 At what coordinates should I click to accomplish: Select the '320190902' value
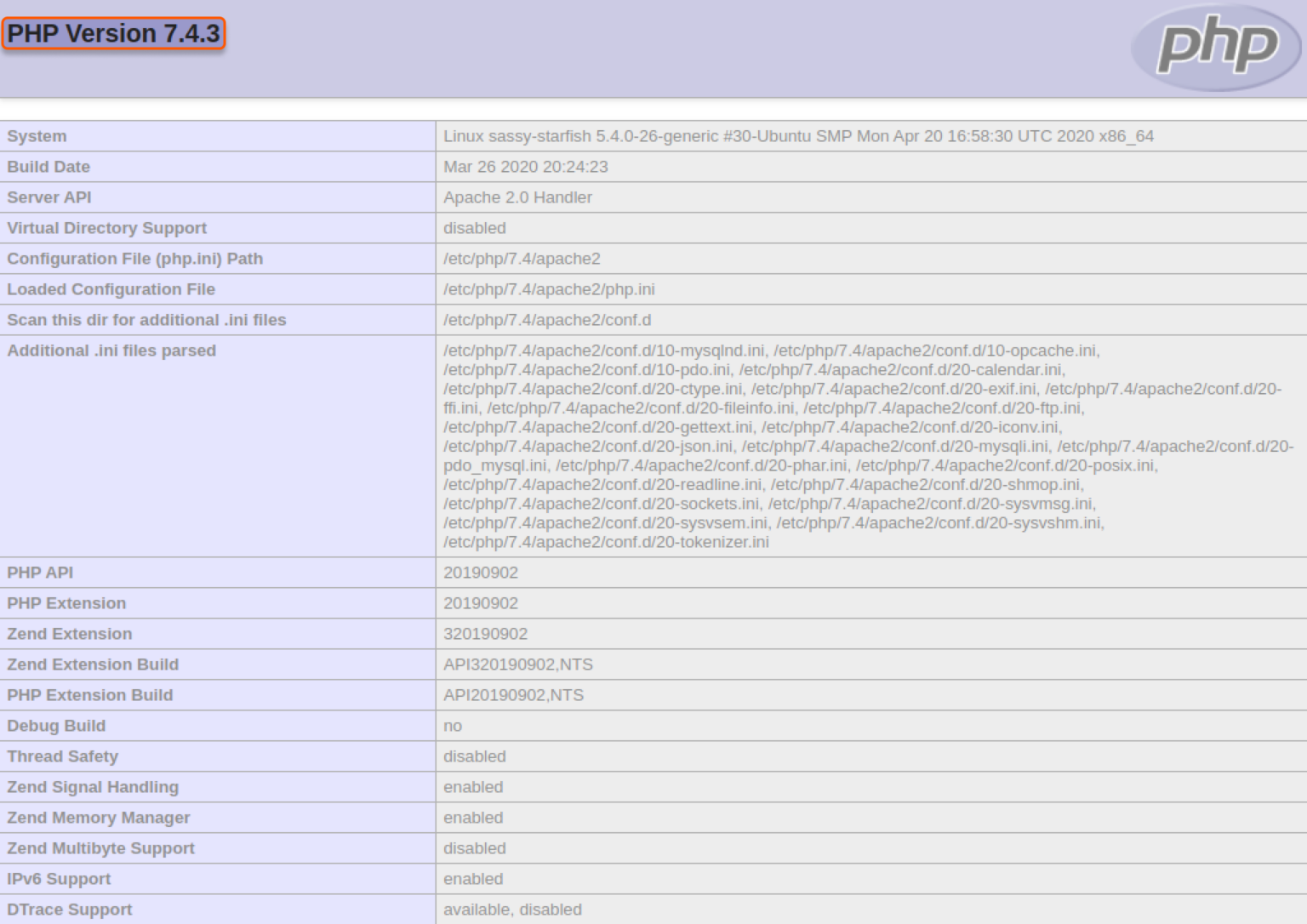[486, 634]
